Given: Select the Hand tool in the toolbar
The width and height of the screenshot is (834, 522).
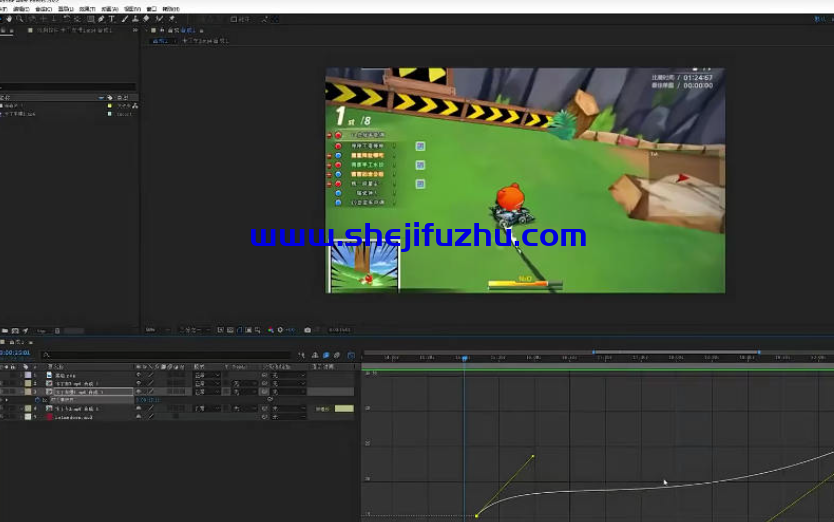Looking at the screenshot, I should point(9,19).
